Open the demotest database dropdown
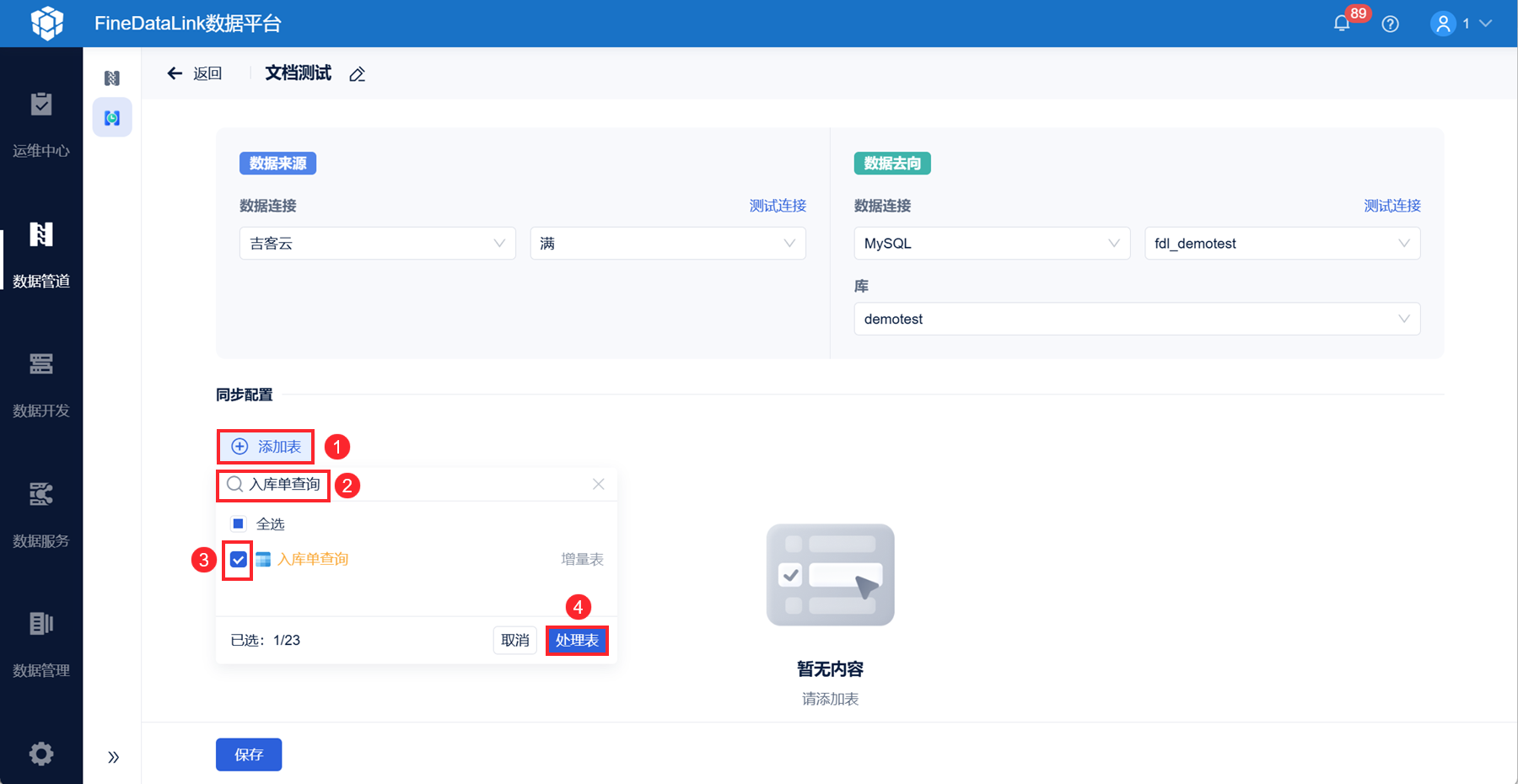Screen dimensions: 1518x784 1137,319
